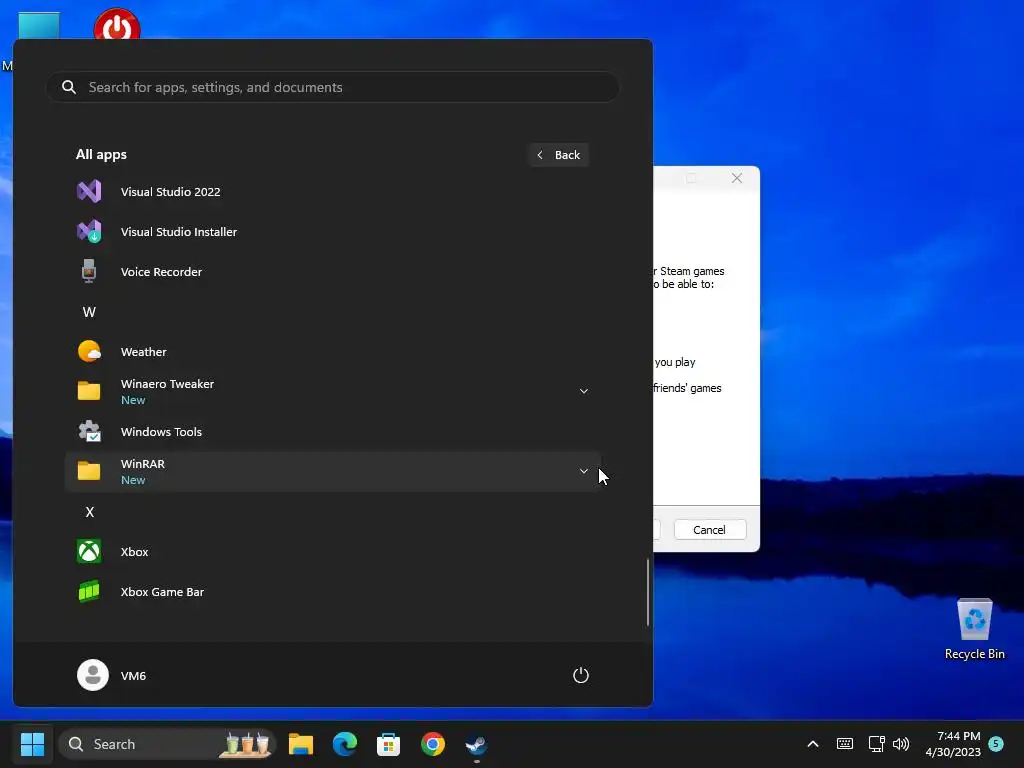Click the "Visual Studio Installer" label
Viewport: 1024px width, 768px height.
click(179, 232)
